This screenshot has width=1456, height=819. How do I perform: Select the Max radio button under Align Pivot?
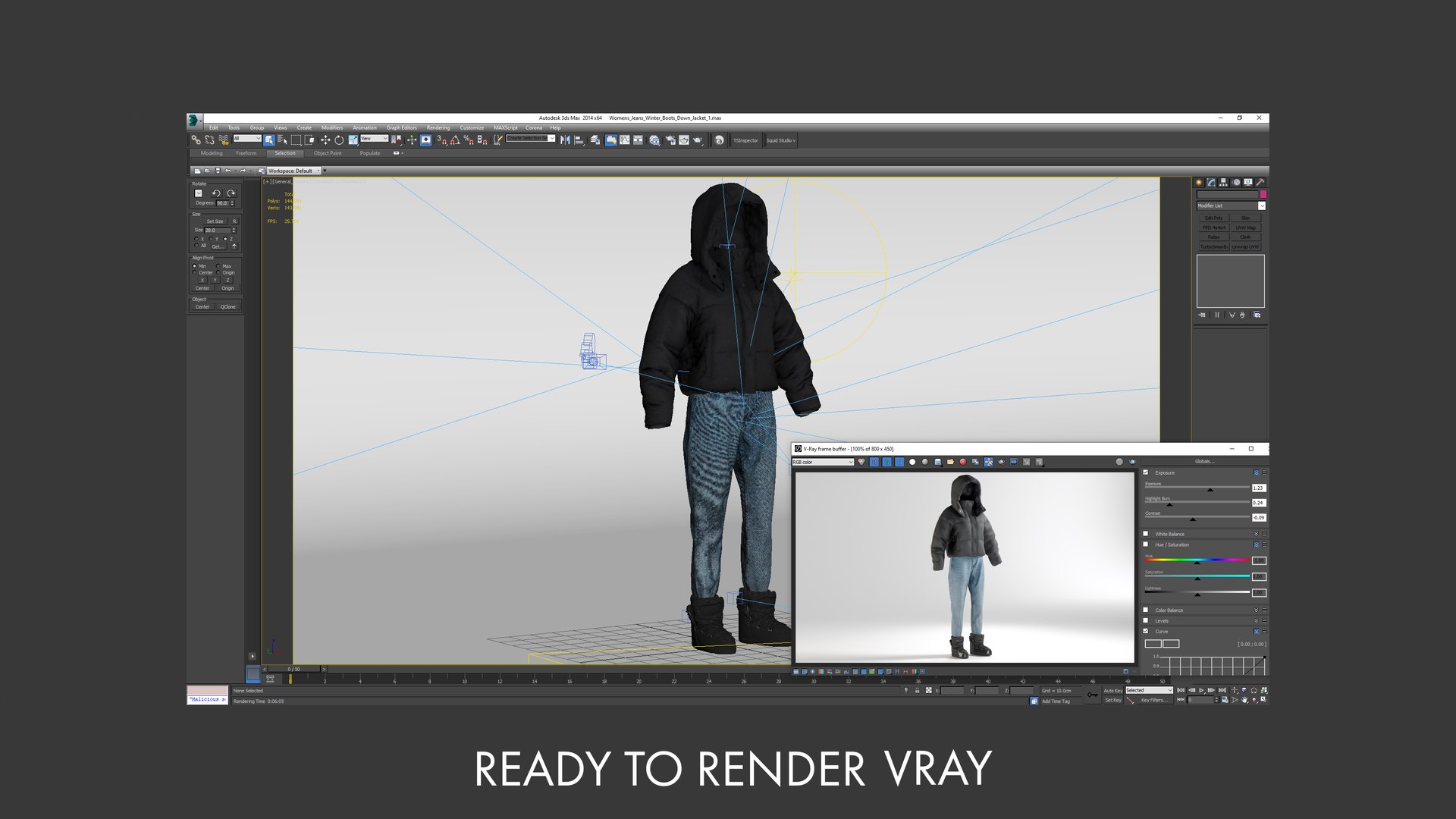tap(218, 266)
